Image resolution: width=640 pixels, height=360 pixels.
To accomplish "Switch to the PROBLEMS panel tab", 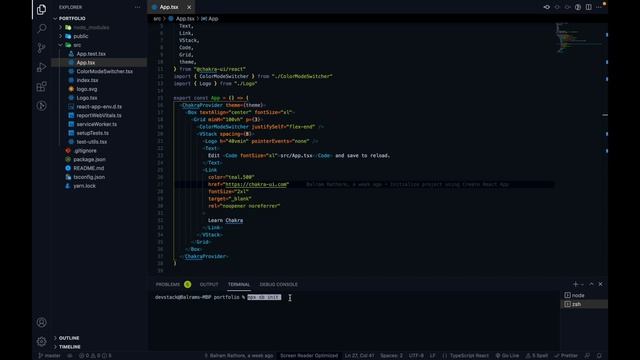I will pyautogui.click(x=168, y=284).
